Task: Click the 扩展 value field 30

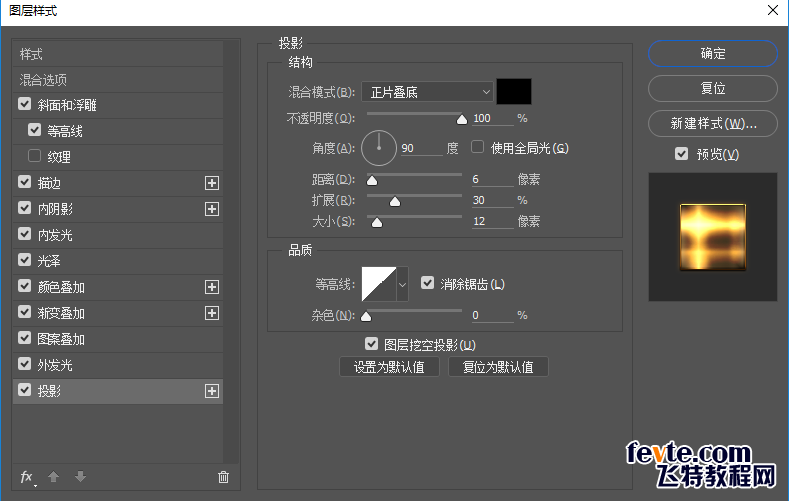Action: (x=492, y=200)
